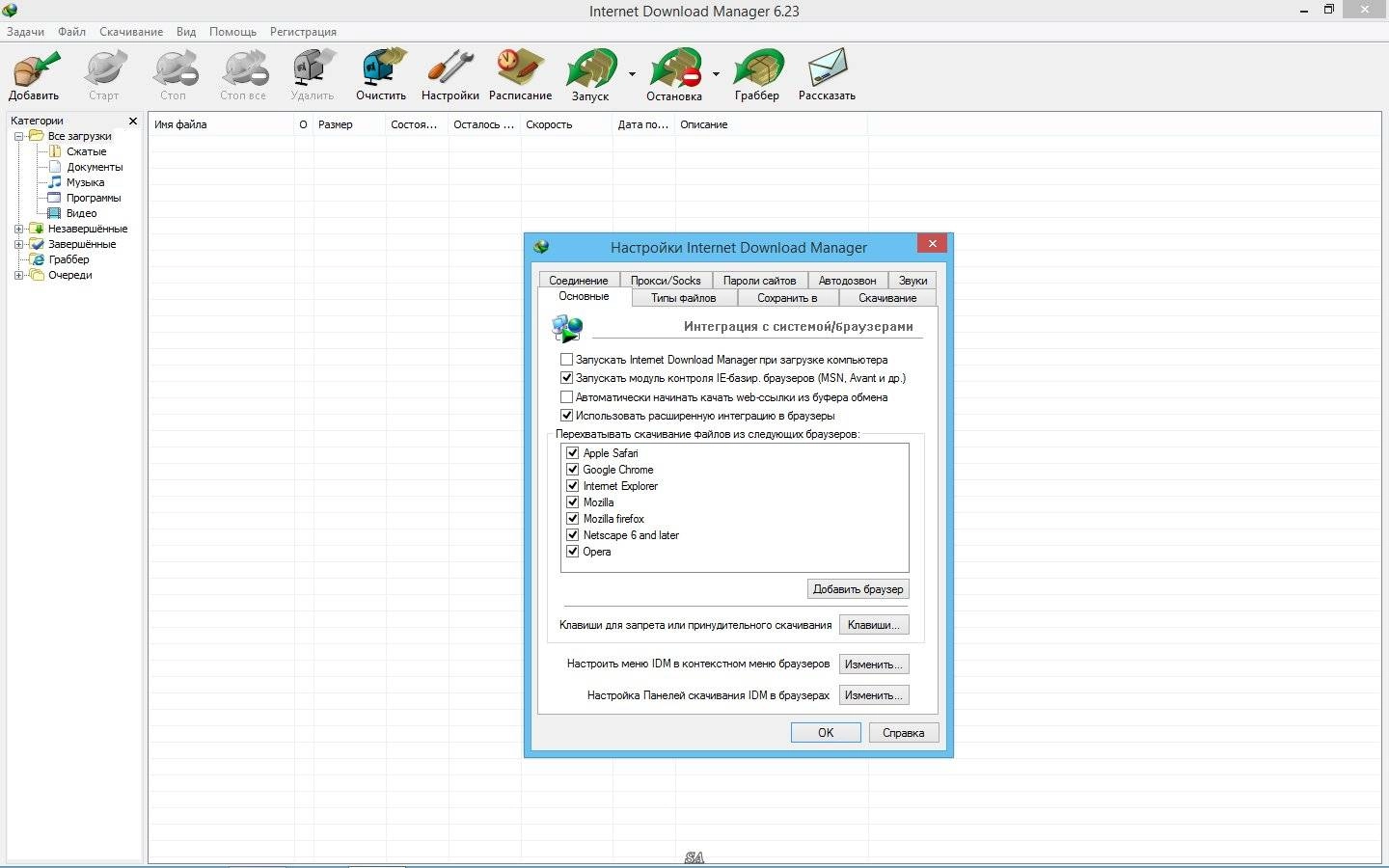Click the Добавить браузер button
Image resolution: width=1389 pixels, height=868 pixels.
[x=858, y=589]
